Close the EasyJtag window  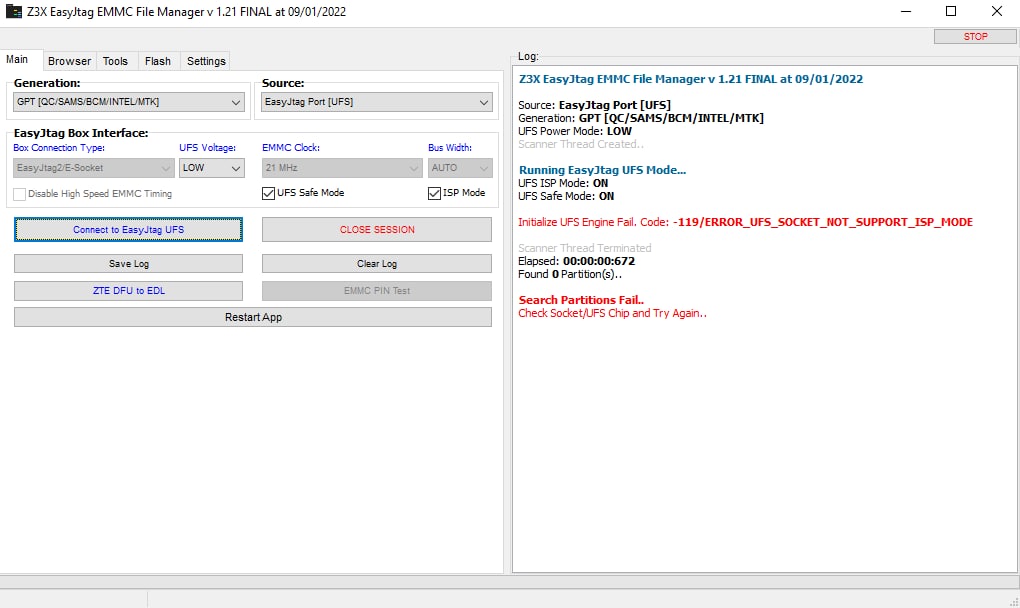tap(997, 11)
